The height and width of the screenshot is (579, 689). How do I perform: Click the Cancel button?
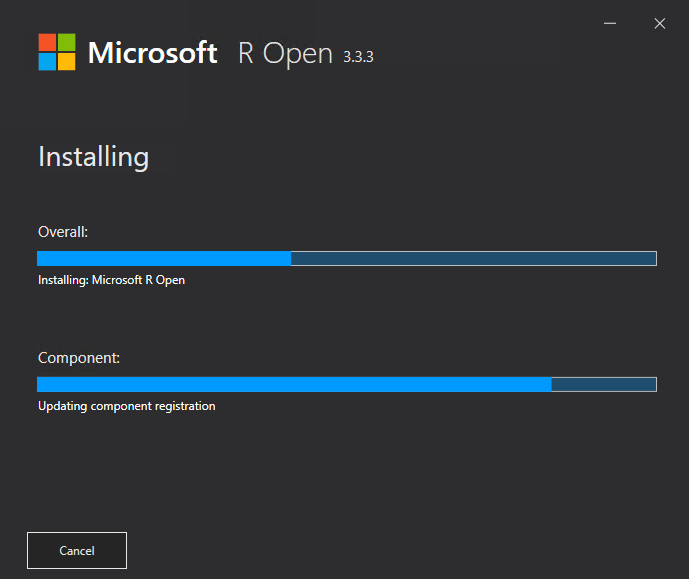point(77,550)
